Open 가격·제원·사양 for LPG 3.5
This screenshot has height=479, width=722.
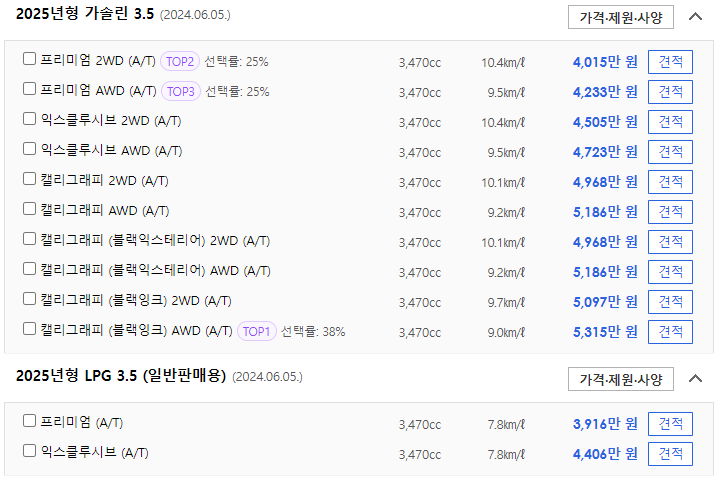click(621, 379)
